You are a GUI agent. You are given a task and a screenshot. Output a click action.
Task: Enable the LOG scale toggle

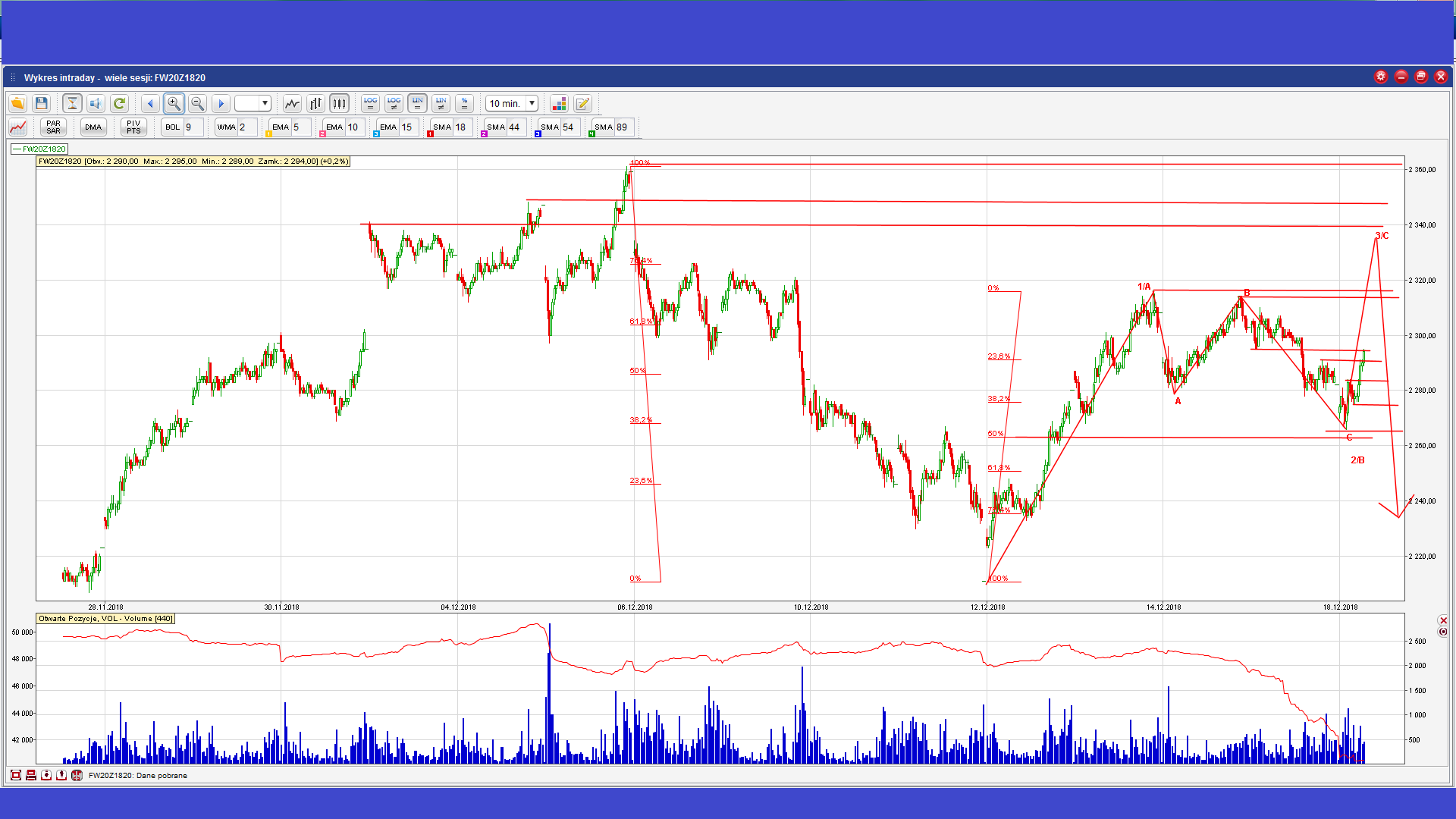click(370, 104)
